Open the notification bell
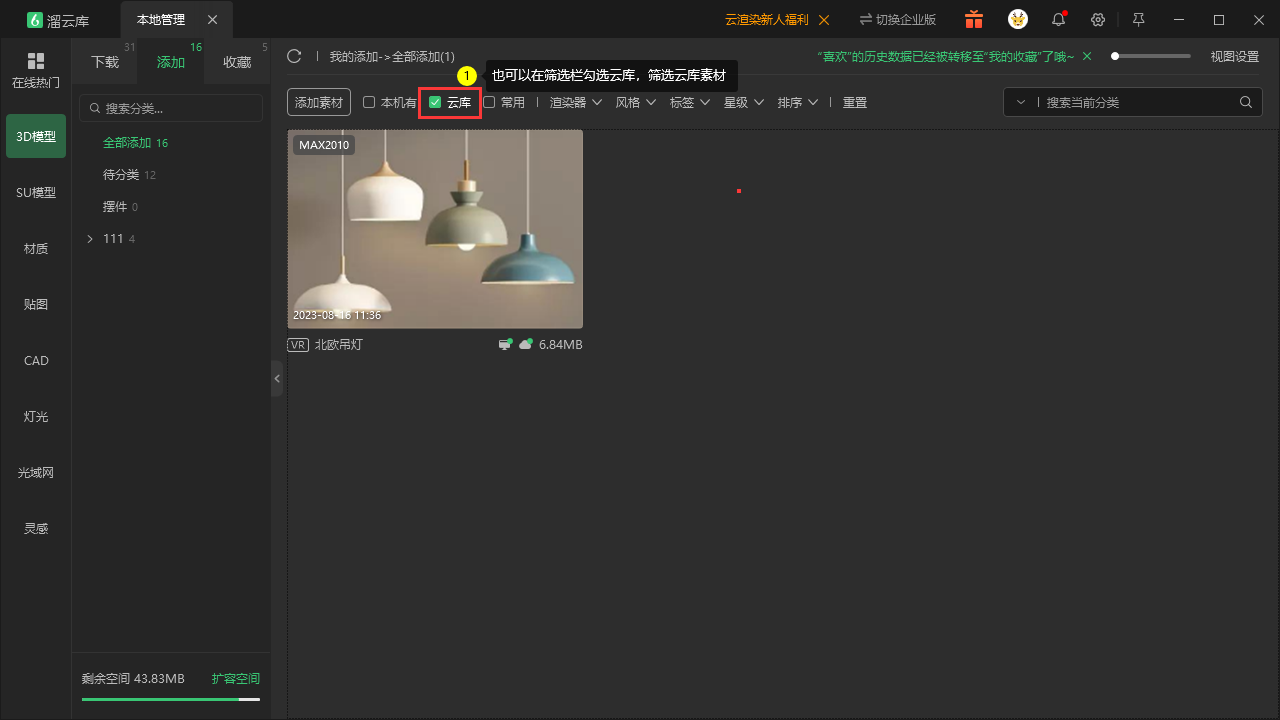Image resolution: width=1280 pixels, height=720 pixels. click(1058, 19)
